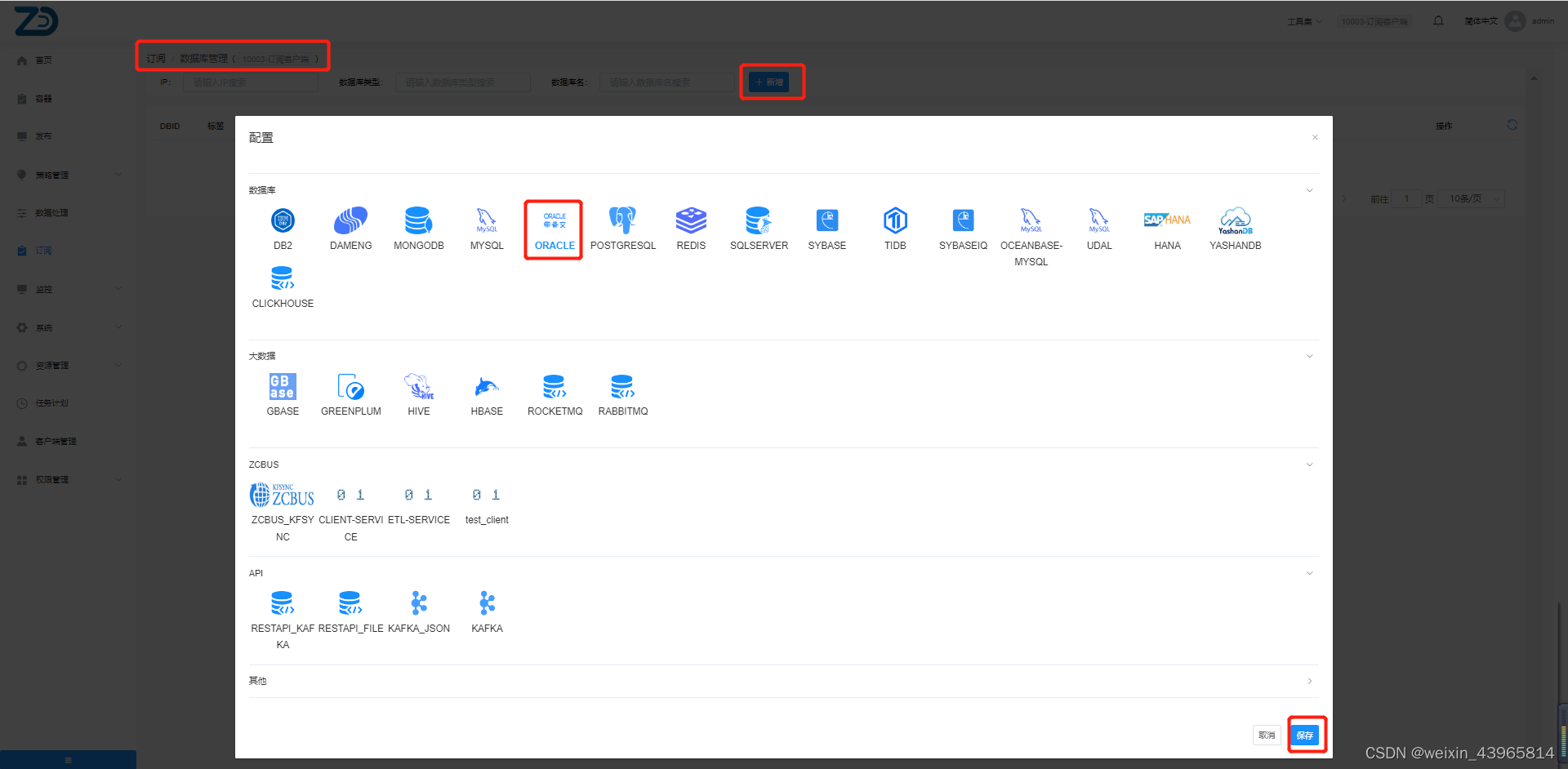This screenshot has height=769, width=1568.
Task: Open the 简体中文 language selector
Action: pos(1481,21)
